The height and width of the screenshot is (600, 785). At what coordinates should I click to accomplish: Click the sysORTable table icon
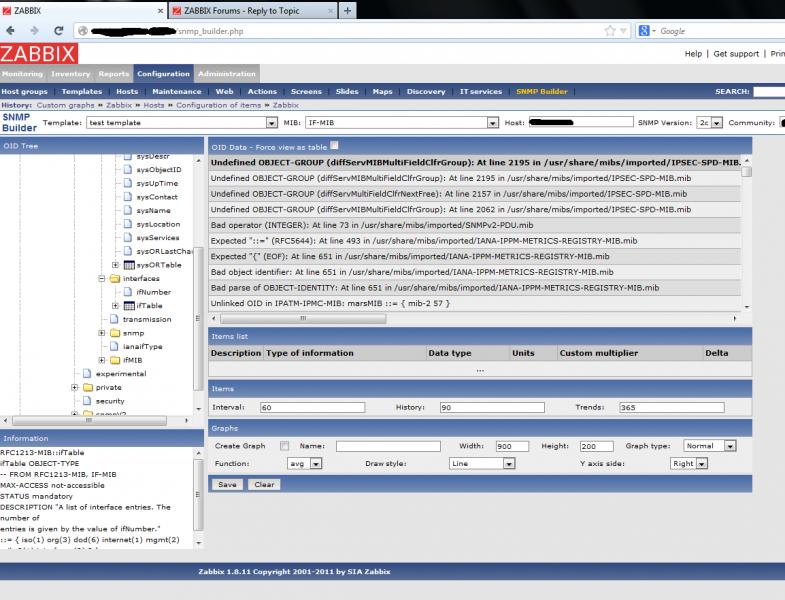point(129,265)
